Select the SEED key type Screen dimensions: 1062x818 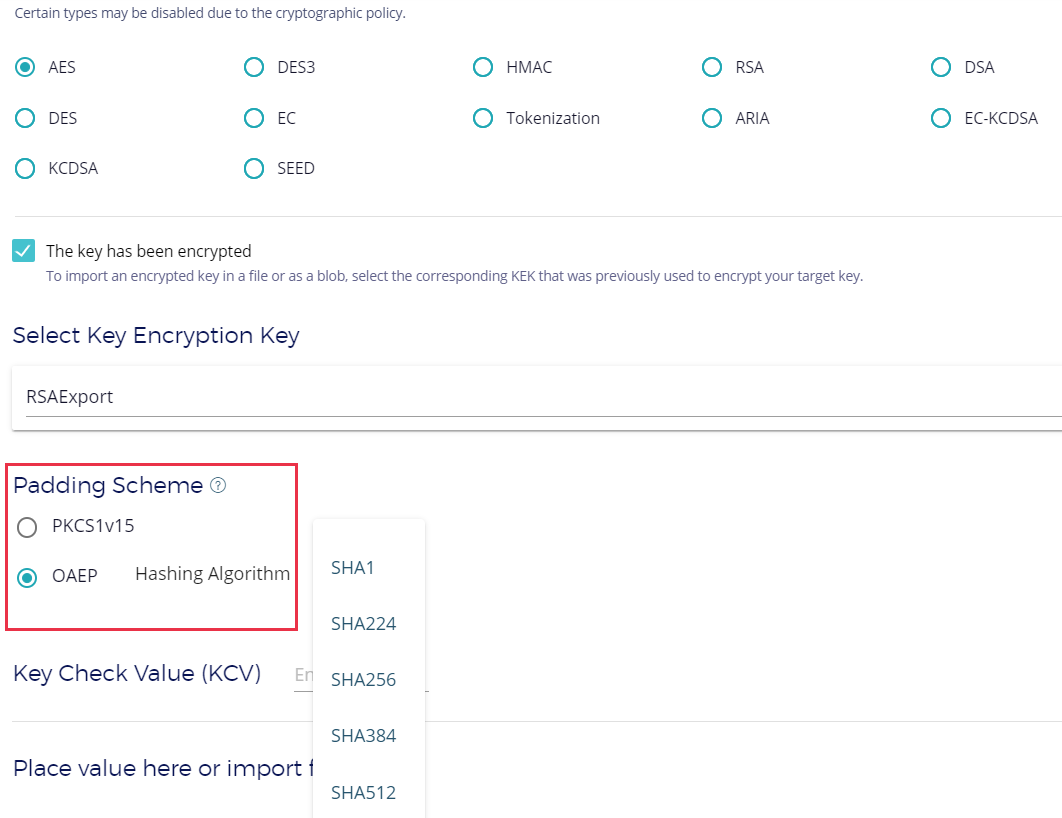tap(254, 169)
